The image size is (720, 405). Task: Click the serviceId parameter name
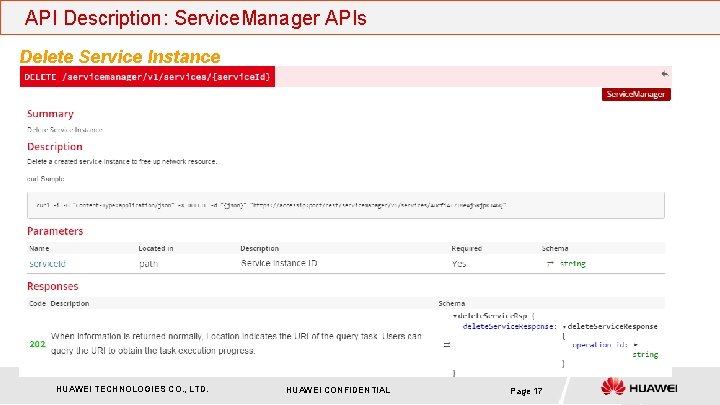pos(47,264)
